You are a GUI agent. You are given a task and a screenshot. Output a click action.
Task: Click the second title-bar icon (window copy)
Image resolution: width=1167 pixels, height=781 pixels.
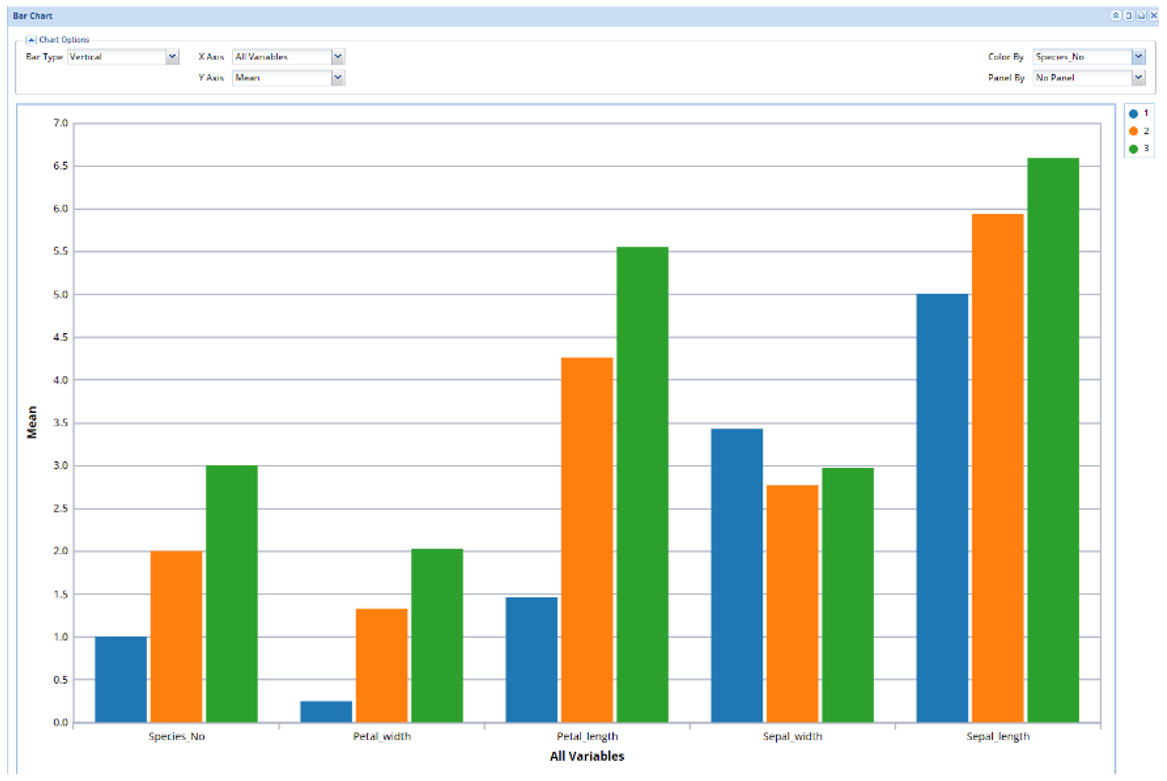pos(1128,16)
